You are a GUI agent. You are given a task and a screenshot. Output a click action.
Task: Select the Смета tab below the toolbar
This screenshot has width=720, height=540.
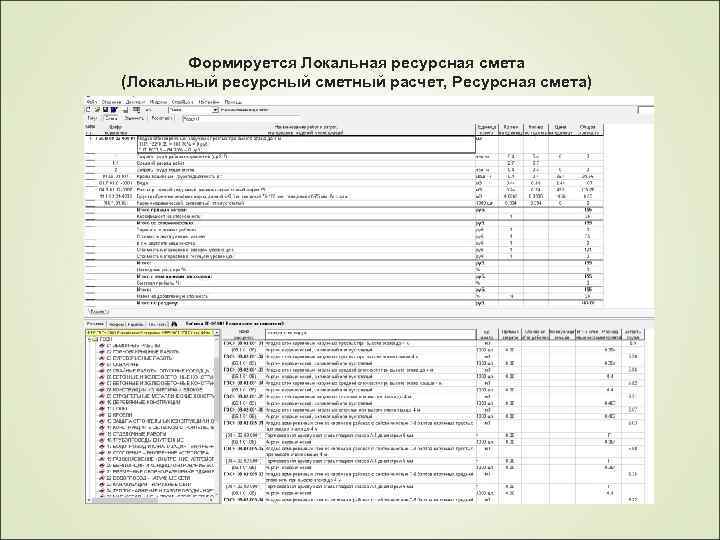tap(111, 118)
